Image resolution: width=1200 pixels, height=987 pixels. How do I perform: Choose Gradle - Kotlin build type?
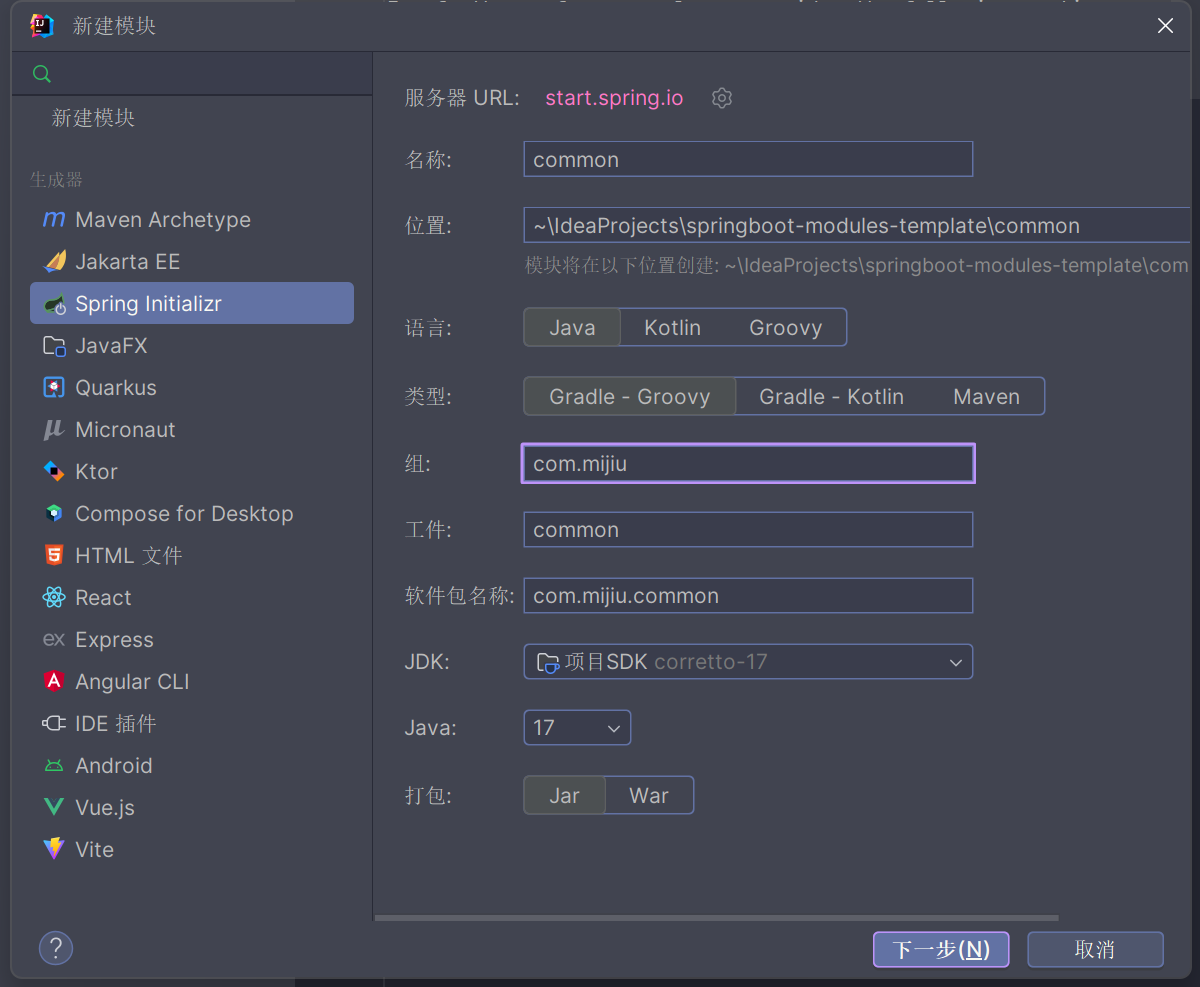[x=832, y=397]
